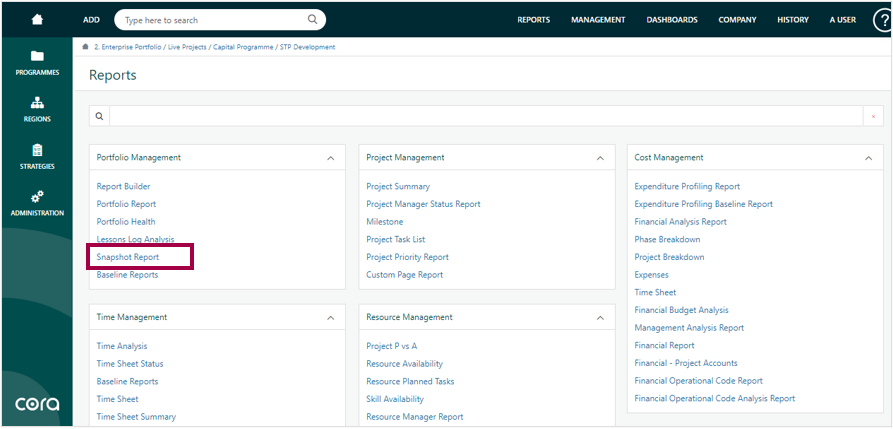This screenshot has height=429, width=893.
Task: Collapse the Cost Management panel
Action: [869, 158]
